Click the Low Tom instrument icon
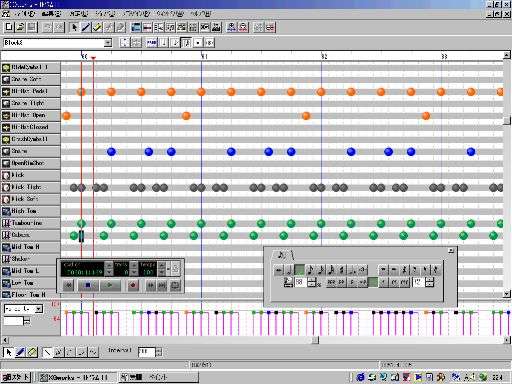The height and width of the screenshot is (384, 512). [x=6, y=283]
